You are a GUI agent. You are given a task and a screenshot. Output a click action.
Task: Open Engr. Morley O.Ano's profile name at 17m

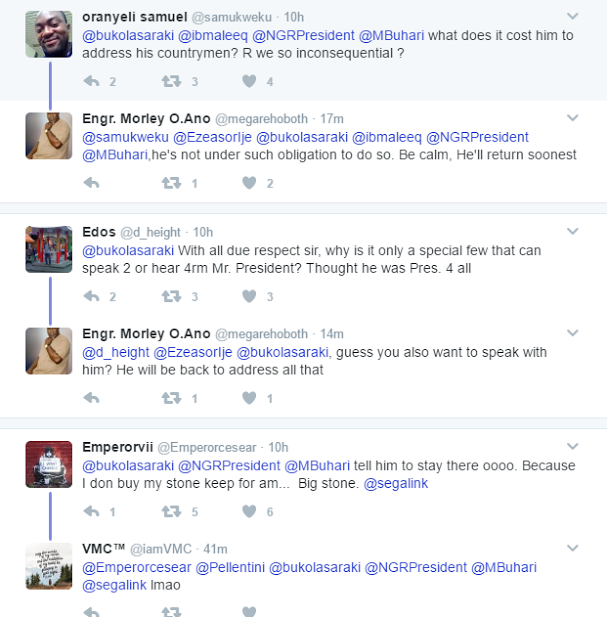click(x=146, y=119)
